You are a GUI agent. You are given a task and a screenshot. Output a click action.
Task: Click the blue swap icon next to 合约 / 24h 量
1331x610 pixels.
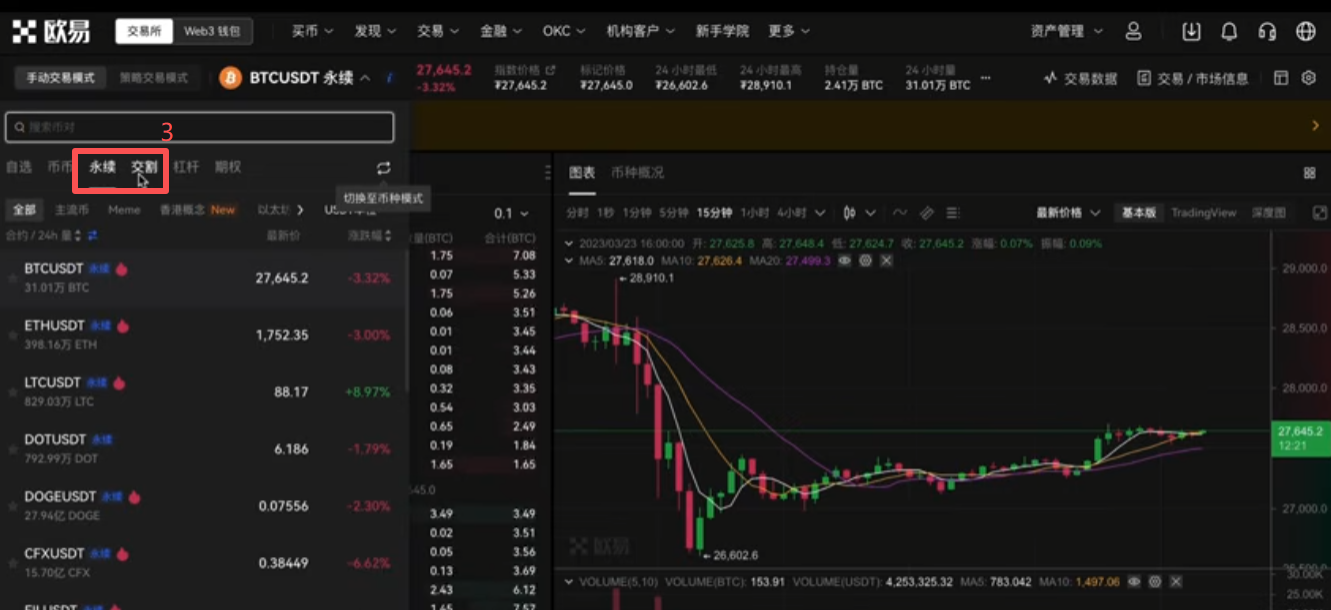coord(93,236)
